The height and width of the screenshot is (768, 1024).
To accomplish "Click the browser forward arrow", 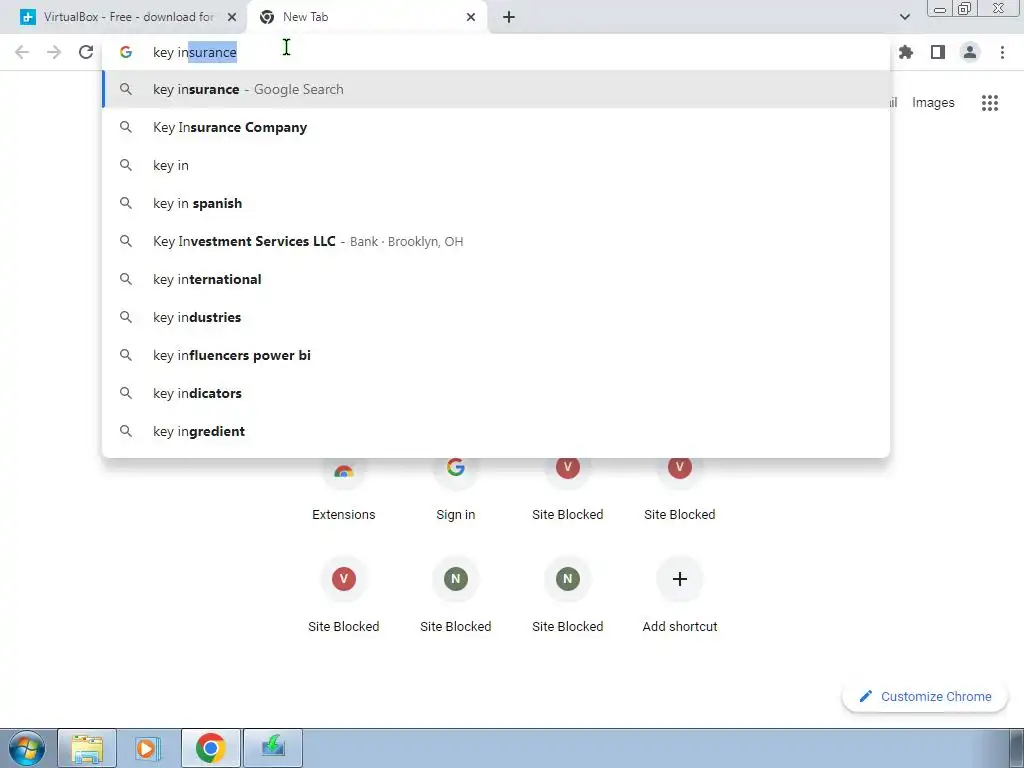I will (x=54, y=52).
